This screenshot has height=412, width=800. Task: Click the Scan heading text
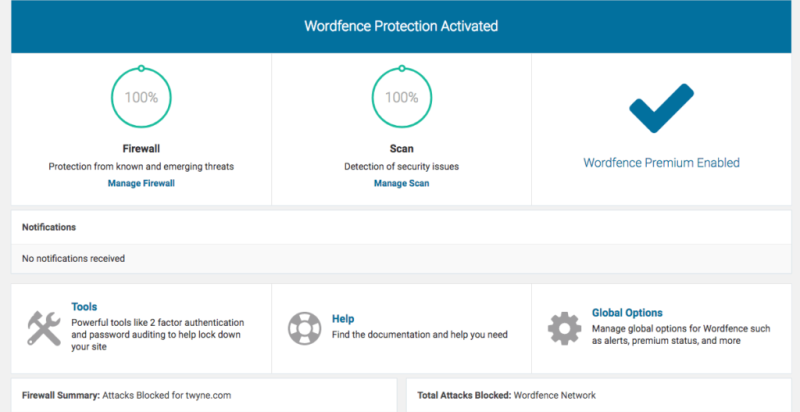(402, 149)
